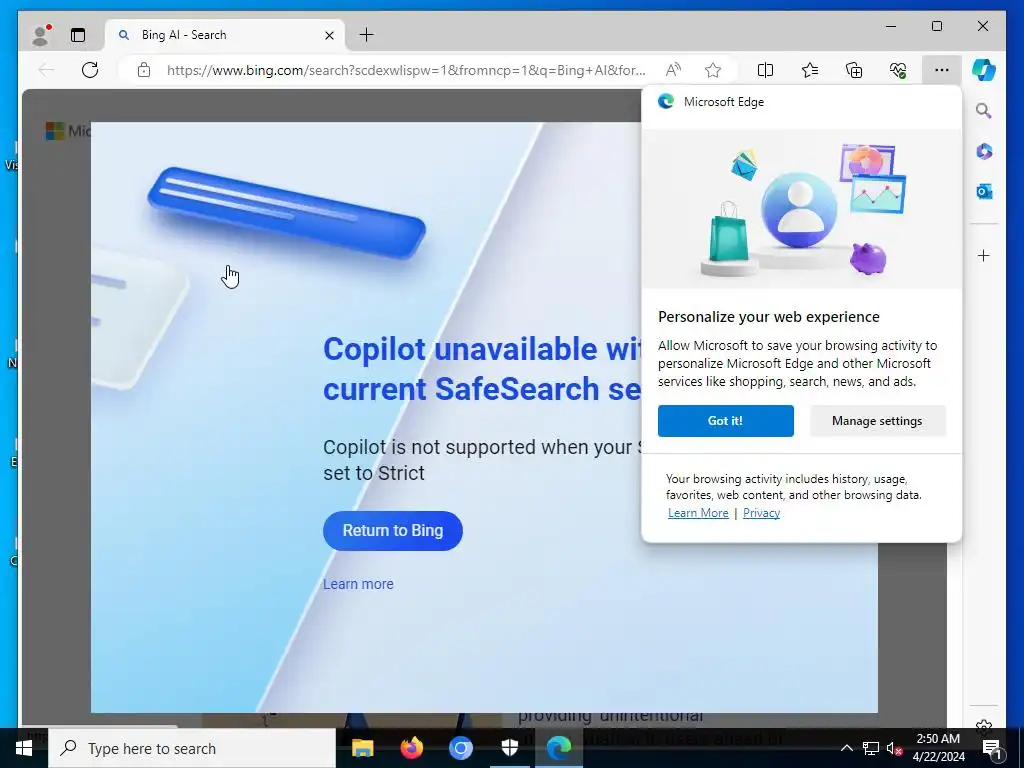Click Manage settings button
This screenshot has height=768, width=1024.
[x=877, y=421]
